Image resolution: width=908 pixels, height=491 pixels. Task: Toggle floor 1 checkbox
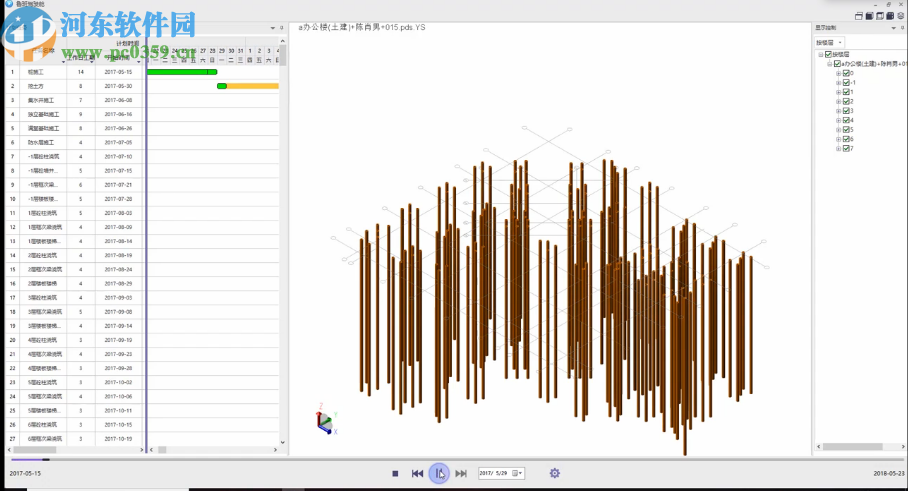[846, 92]
